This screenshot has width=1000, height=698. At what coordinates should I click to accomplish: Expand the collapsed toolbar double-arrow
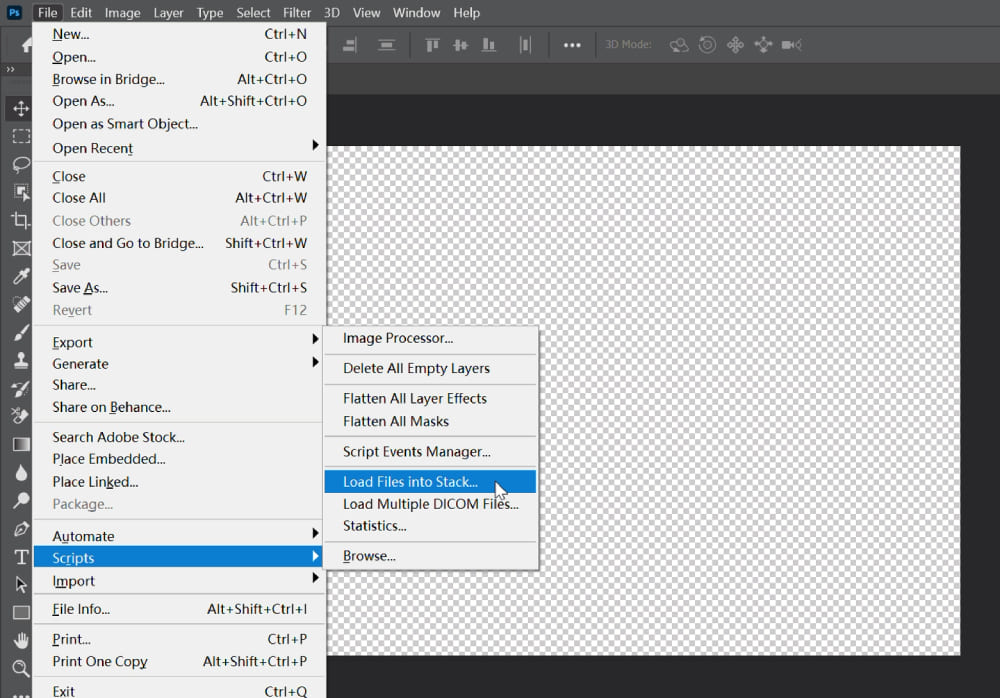click(x=10, y=69)
